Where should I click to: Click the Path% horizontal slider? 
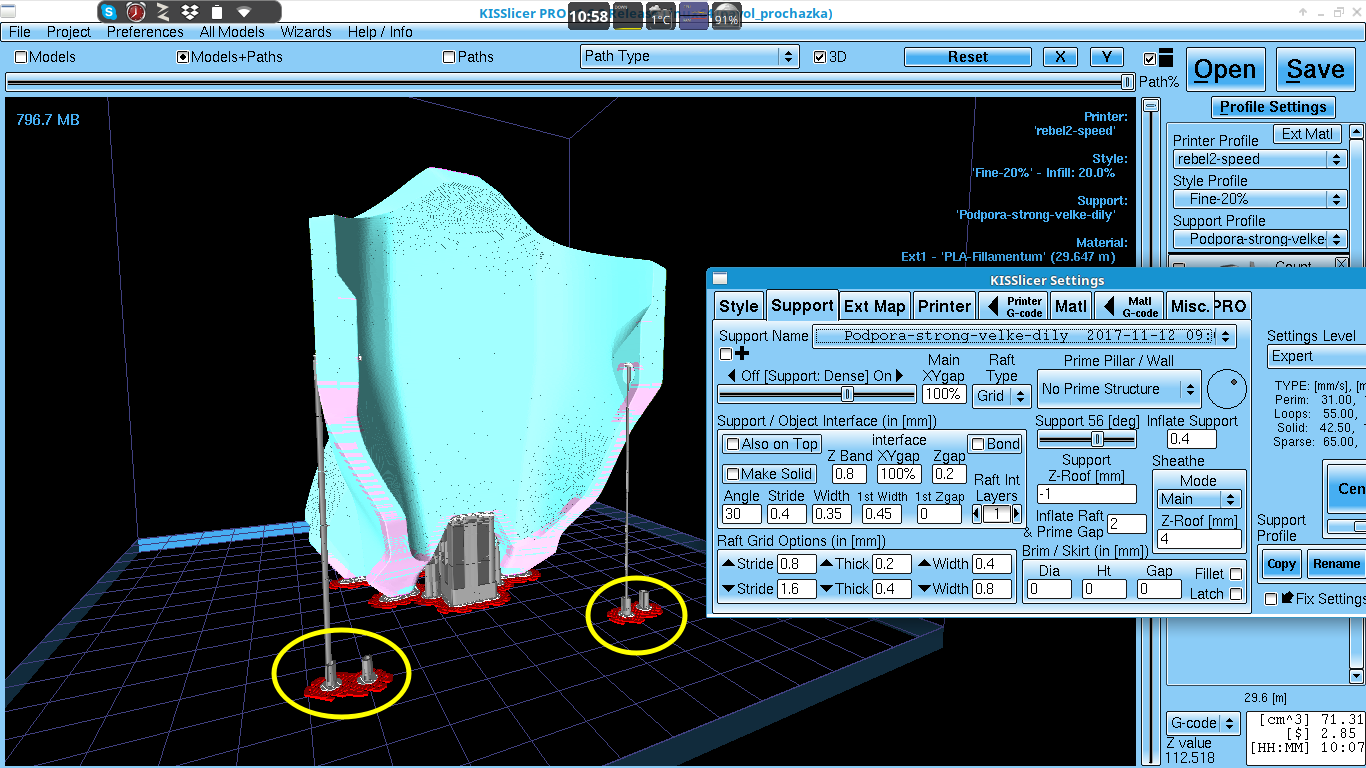[570, 82]
